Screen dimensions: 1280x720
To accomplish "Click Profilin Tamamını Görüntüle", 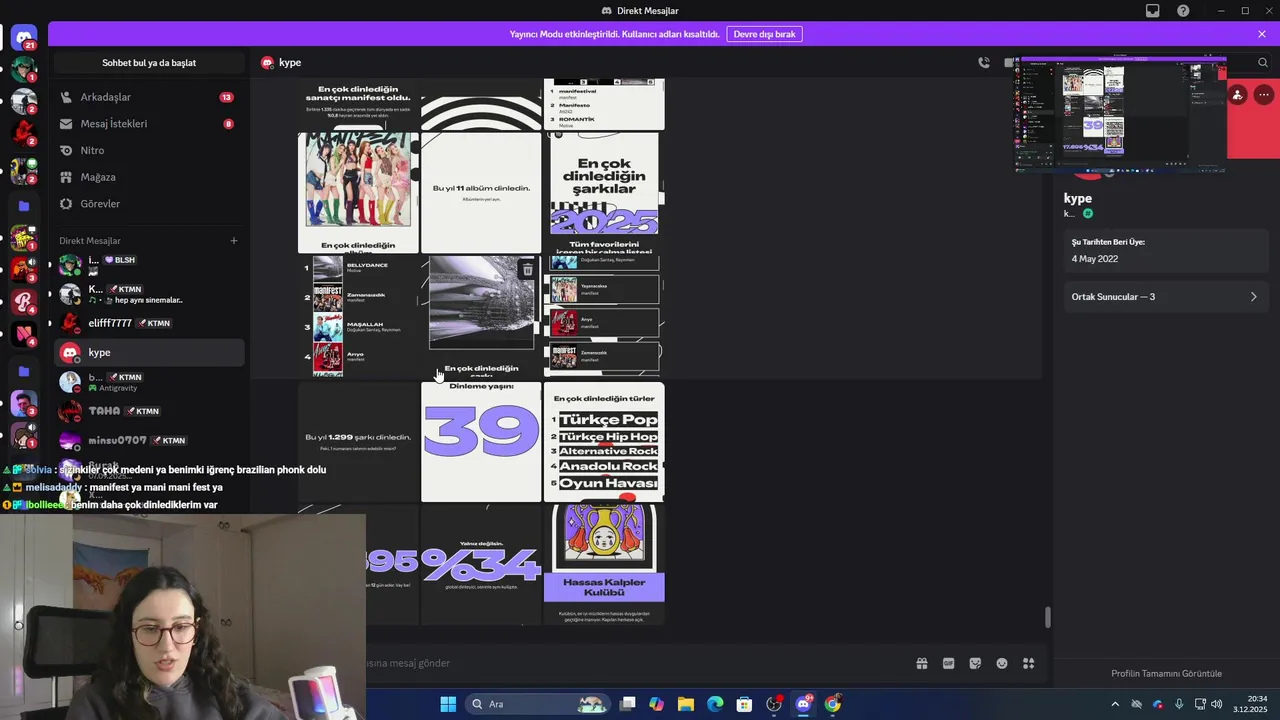I will click(1166, 673).
